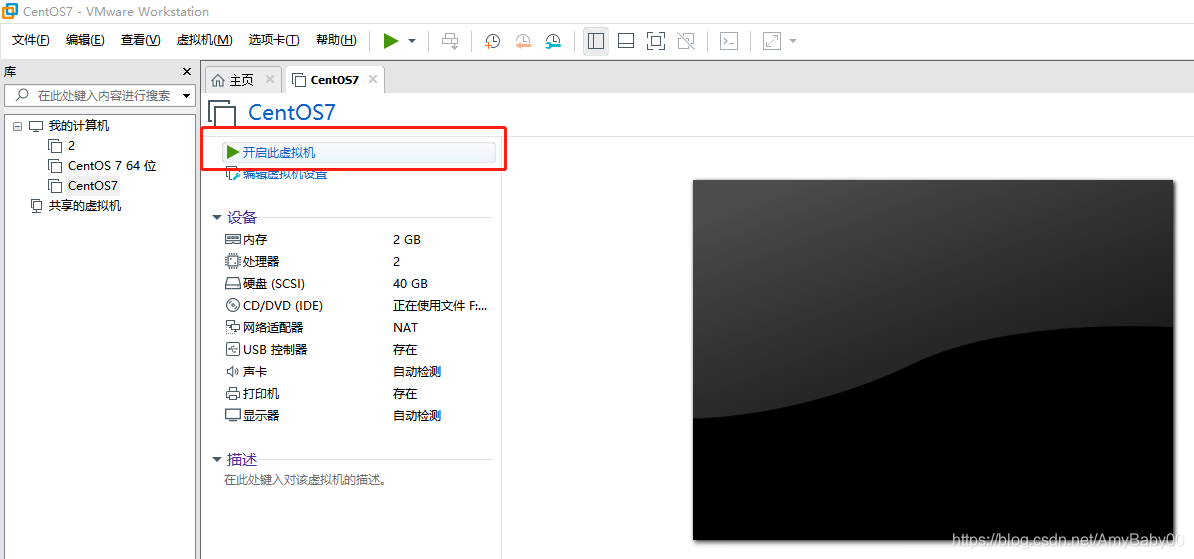Click the hard disk icon beside 硬盘
Screen dimensions: 1194x559
(232, 283)
